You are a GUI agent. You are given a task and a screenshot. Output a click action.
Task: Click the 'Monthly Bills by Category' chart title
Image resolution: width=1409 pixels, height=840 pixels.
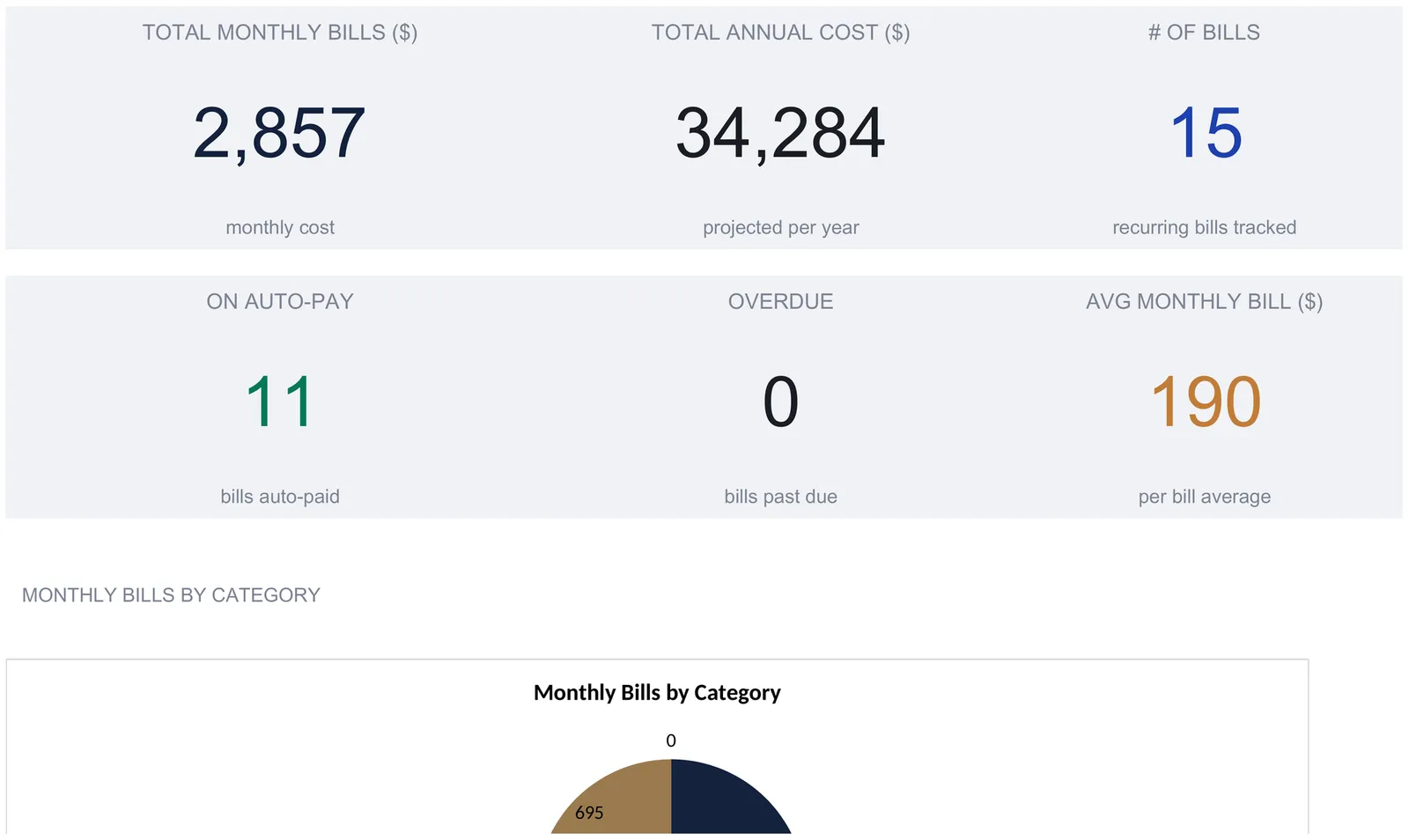(x=657, y=693)
